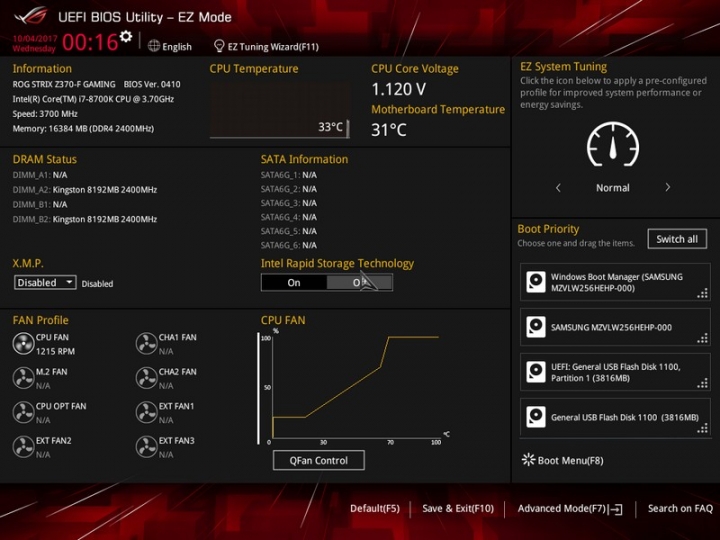Click the 10/04/2017 Wednesday date
The image size is (720, 540).
(34, 43)
